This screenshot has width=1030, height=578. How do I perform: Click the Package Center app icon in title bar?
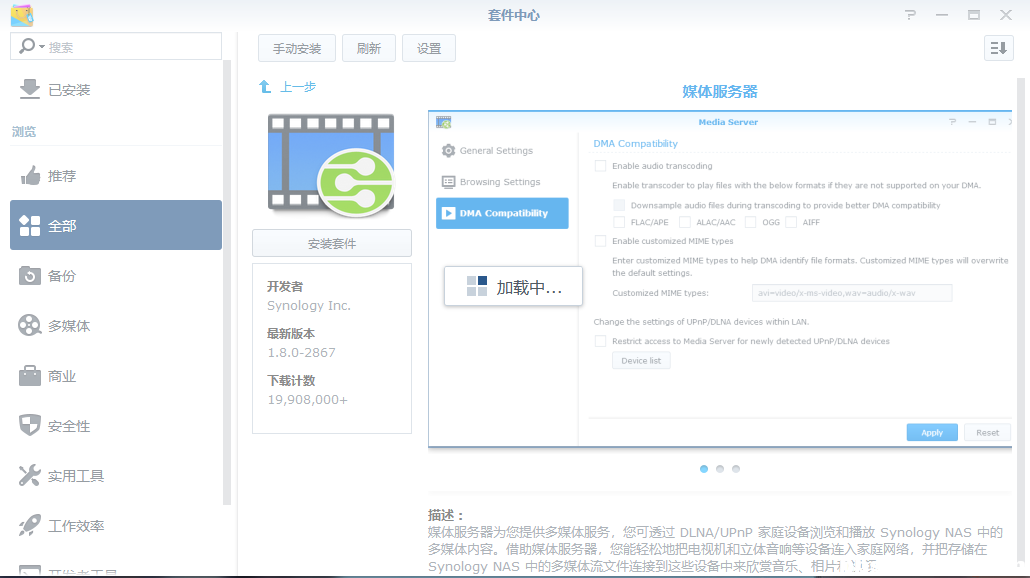[x=22, y=15]
